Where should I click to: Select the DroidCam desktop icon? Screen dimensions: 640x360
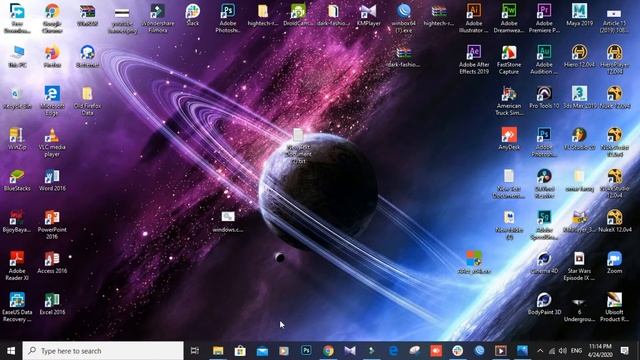[x=298, y=15]
